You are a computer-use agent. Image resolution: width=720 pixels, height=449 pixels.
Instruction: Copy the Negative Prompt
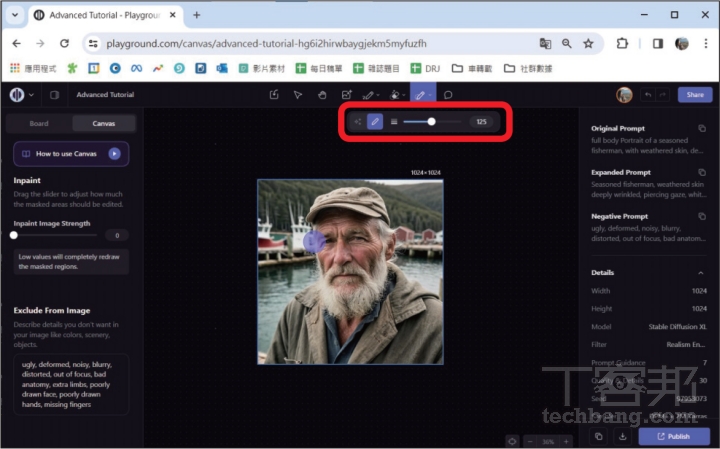[702, 216]
